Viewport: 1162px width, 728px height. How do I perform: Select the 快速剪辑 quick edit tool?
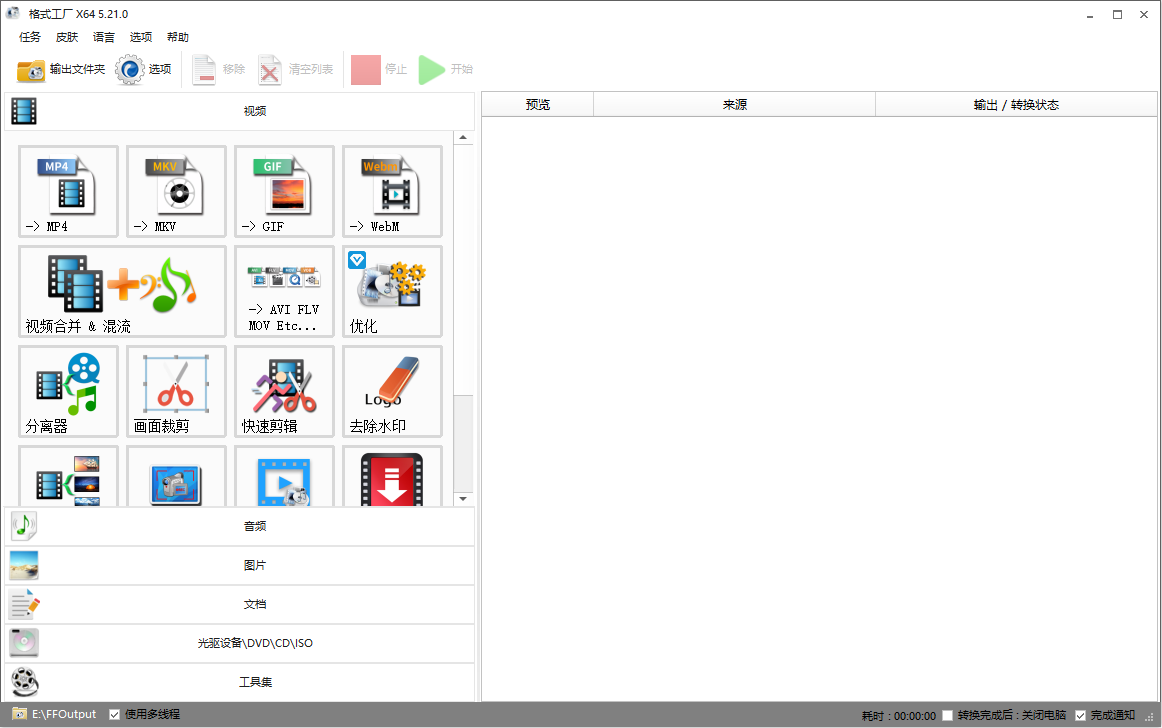coord(284,391)
